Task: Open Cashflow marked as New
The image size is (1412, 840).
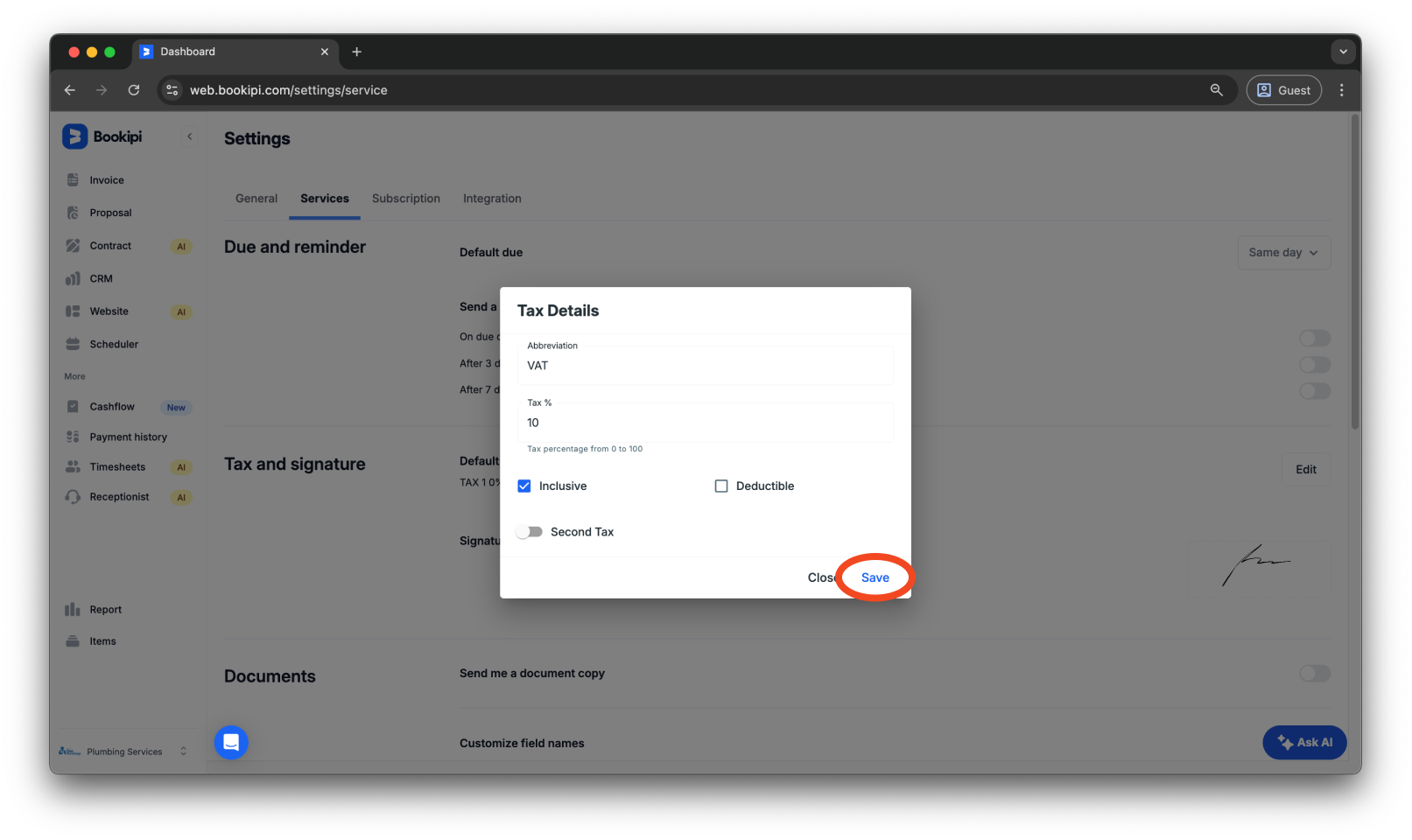Action: (x=111, y=406)
